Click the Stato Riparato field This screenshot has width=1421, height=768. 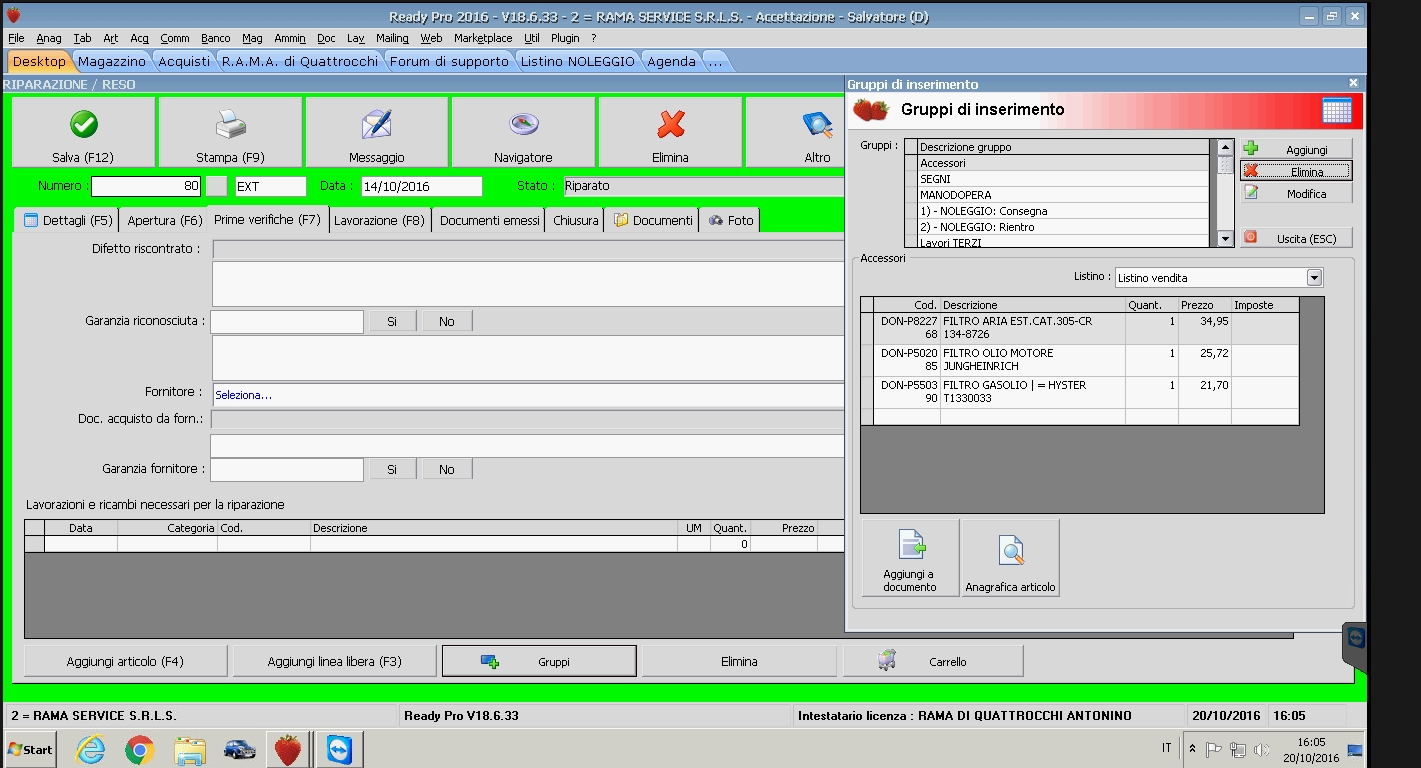point(703,186)
